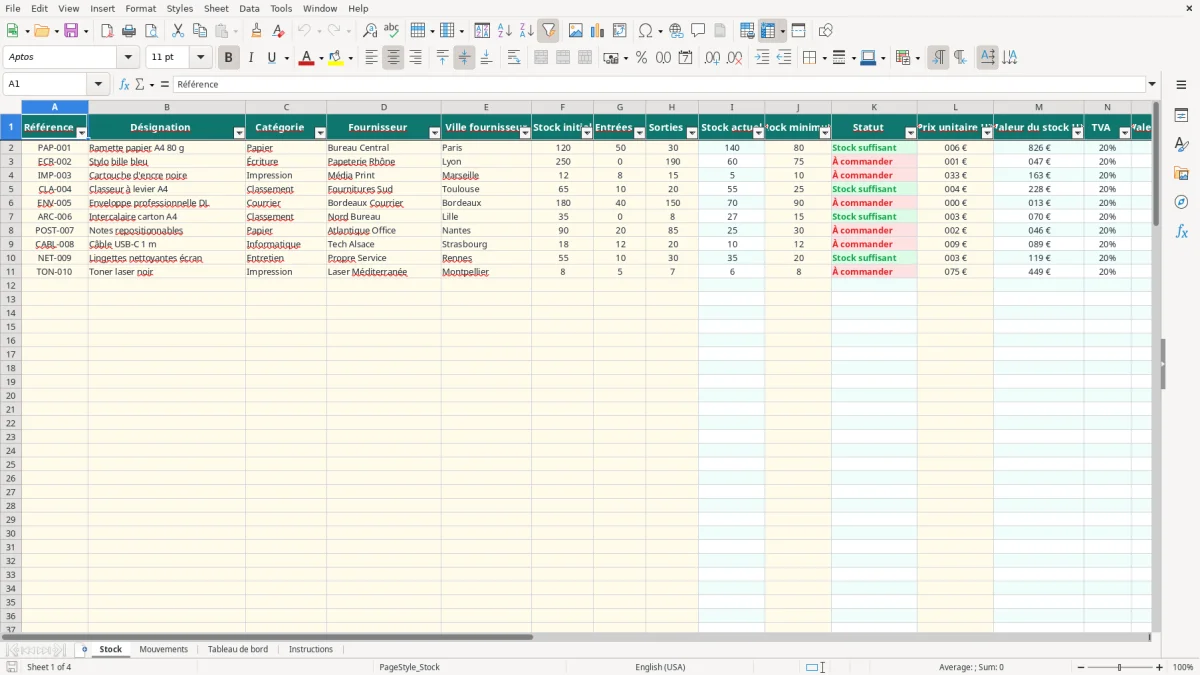This screenshot has height=675, width=1200.
Task: Toggle Center Vertically alignment
Action: point(464,58)
